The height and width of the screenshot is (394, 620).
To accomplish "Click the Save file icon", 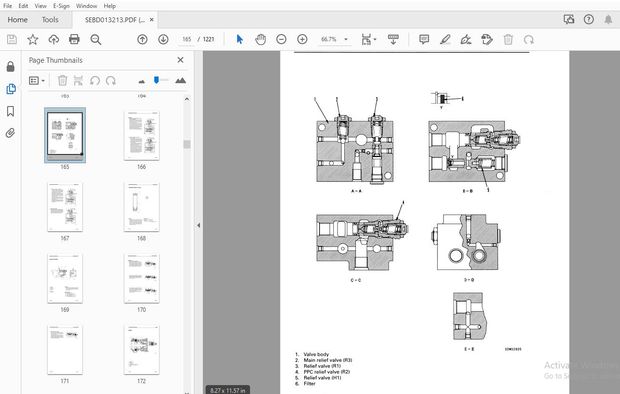I will pos(12,39).
